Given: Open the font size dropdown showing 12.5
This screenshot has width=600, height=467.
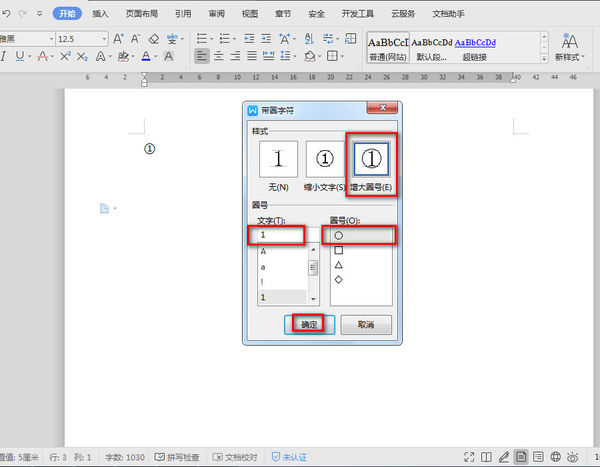Looking at the screenshot, I should 80,38.
